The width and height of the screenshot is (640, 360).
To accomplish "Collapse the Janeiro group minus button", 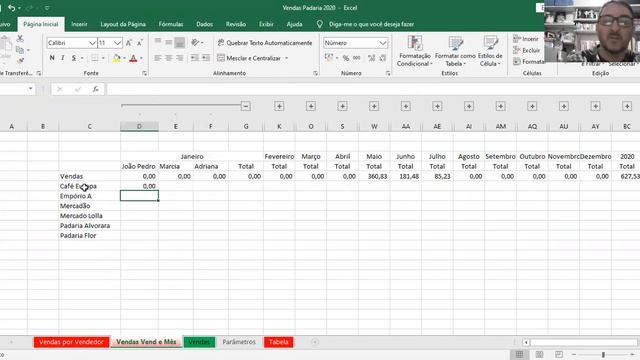I will [246, 106].
